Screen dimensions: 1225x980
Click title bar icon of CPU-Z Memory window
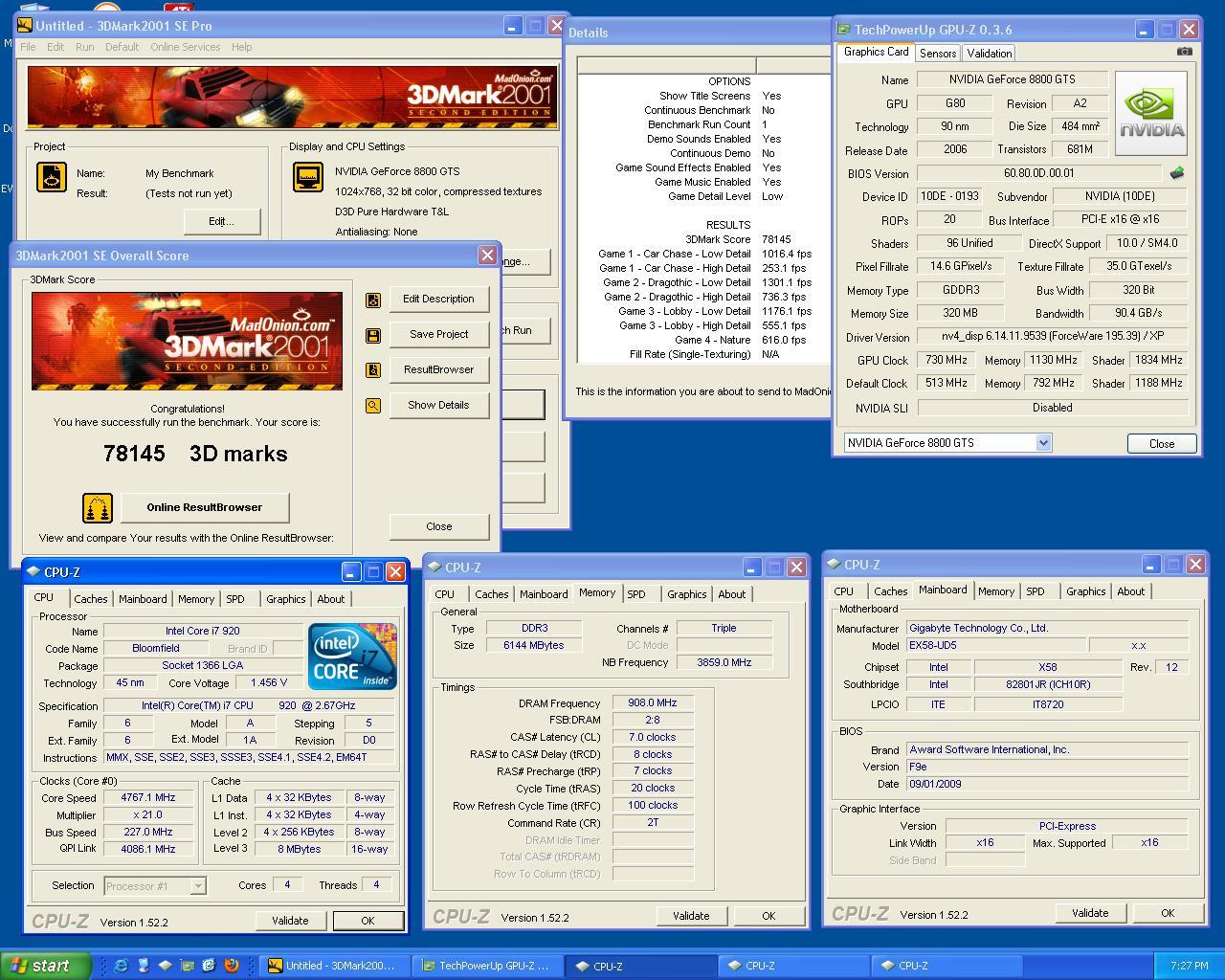coord(434,568)
